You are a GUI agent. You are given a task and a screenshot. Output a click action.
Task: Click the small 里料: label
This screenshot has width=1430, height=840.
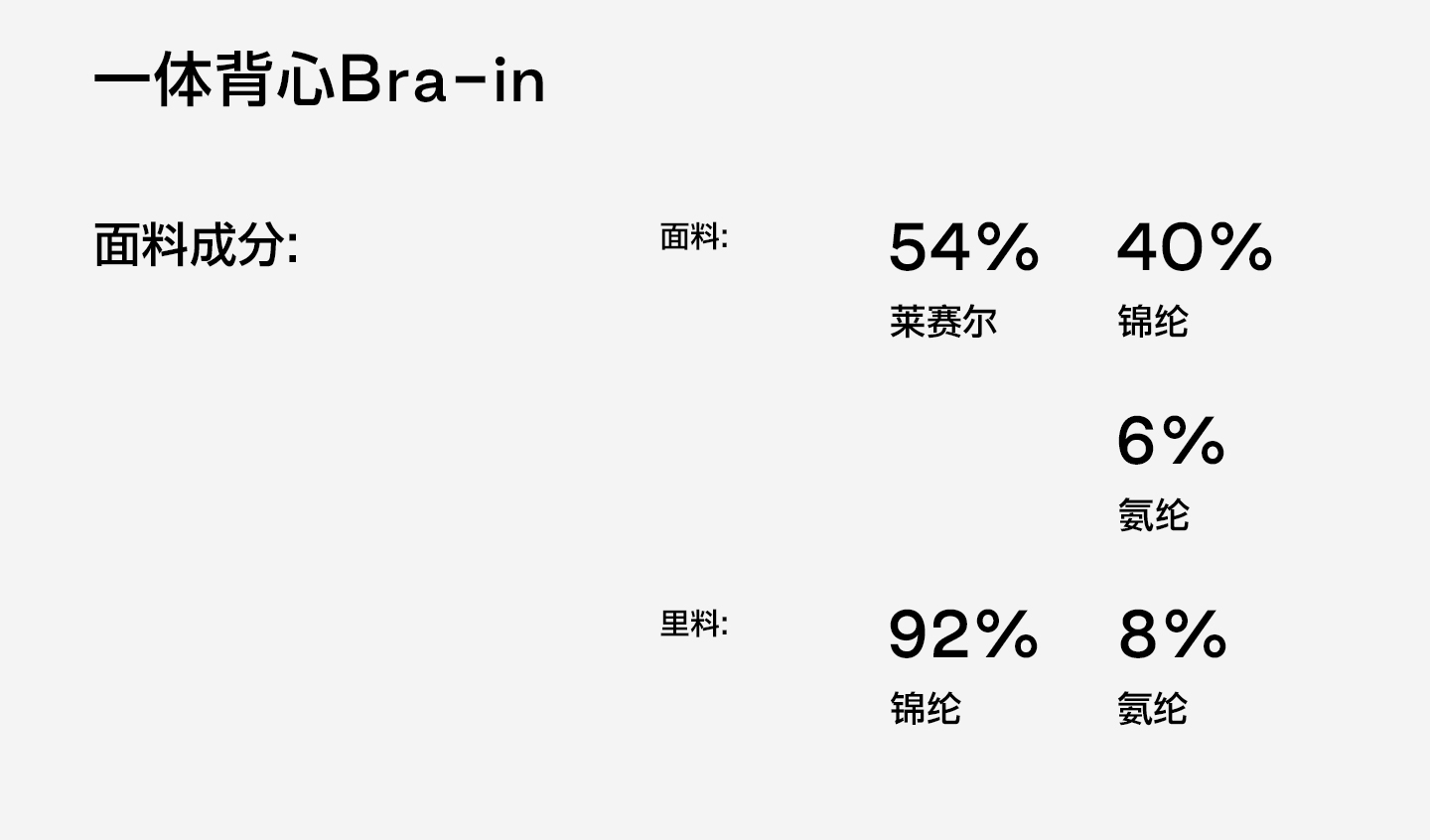click(693, 625)
